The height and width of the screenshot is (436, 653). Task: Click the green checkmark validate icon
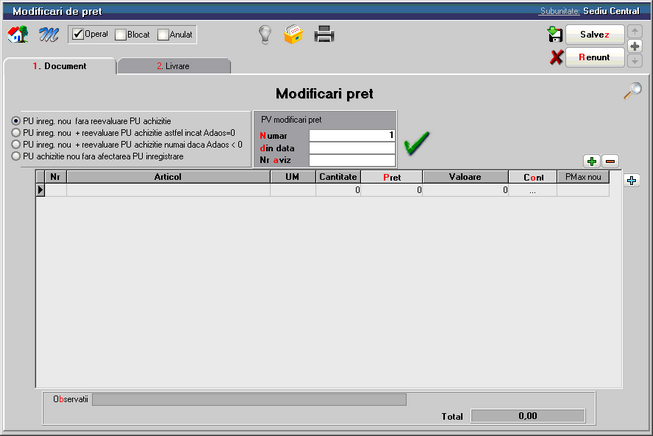click(x=416, y=143)
